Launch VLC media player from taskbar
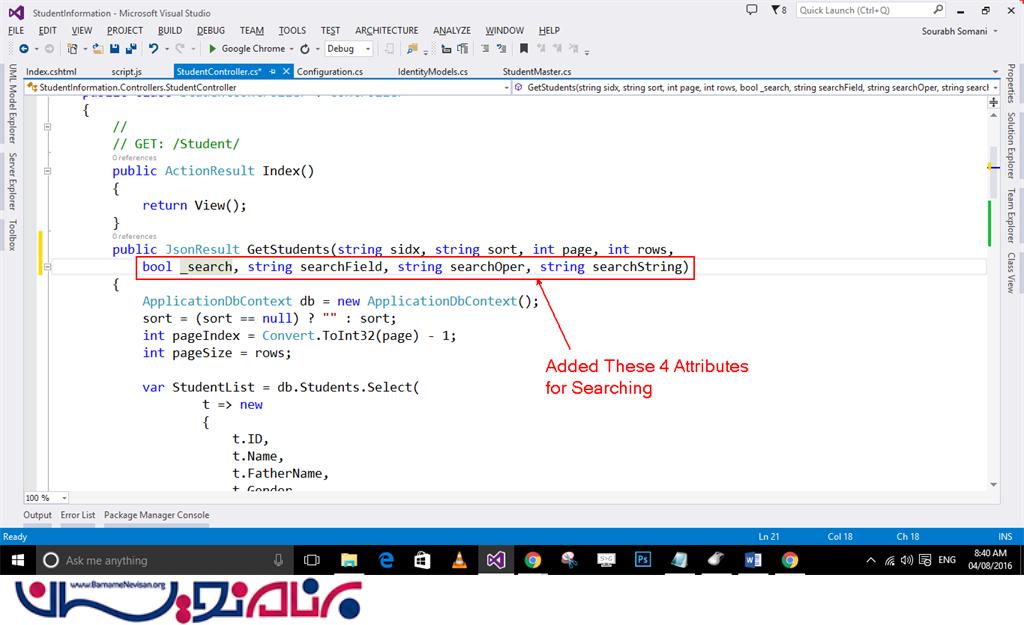This screenshot has height=625, width=1024. [459, 560]
